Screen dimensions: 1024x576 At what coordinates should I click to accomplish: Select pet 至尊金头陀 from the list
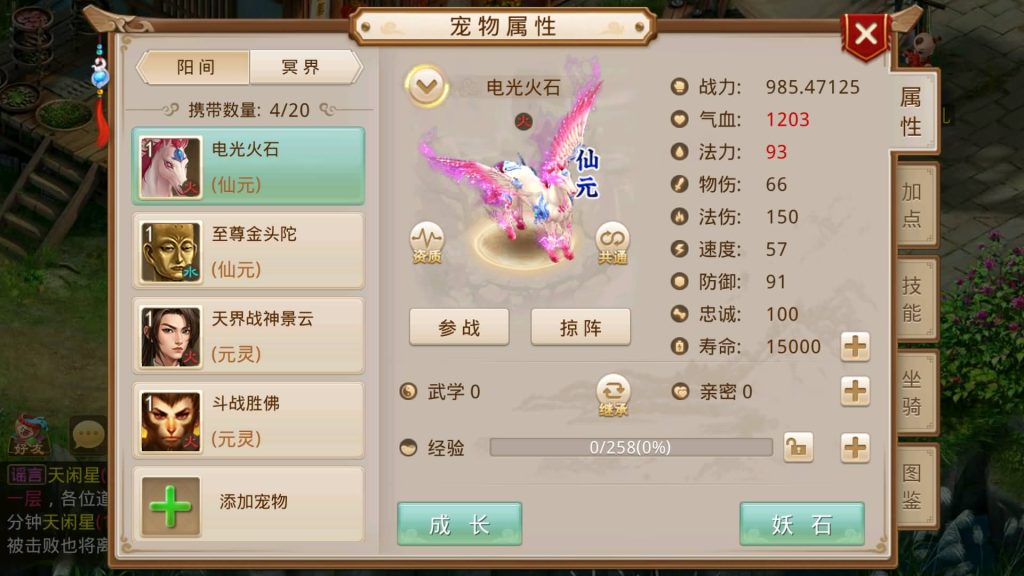click(248, 251)
